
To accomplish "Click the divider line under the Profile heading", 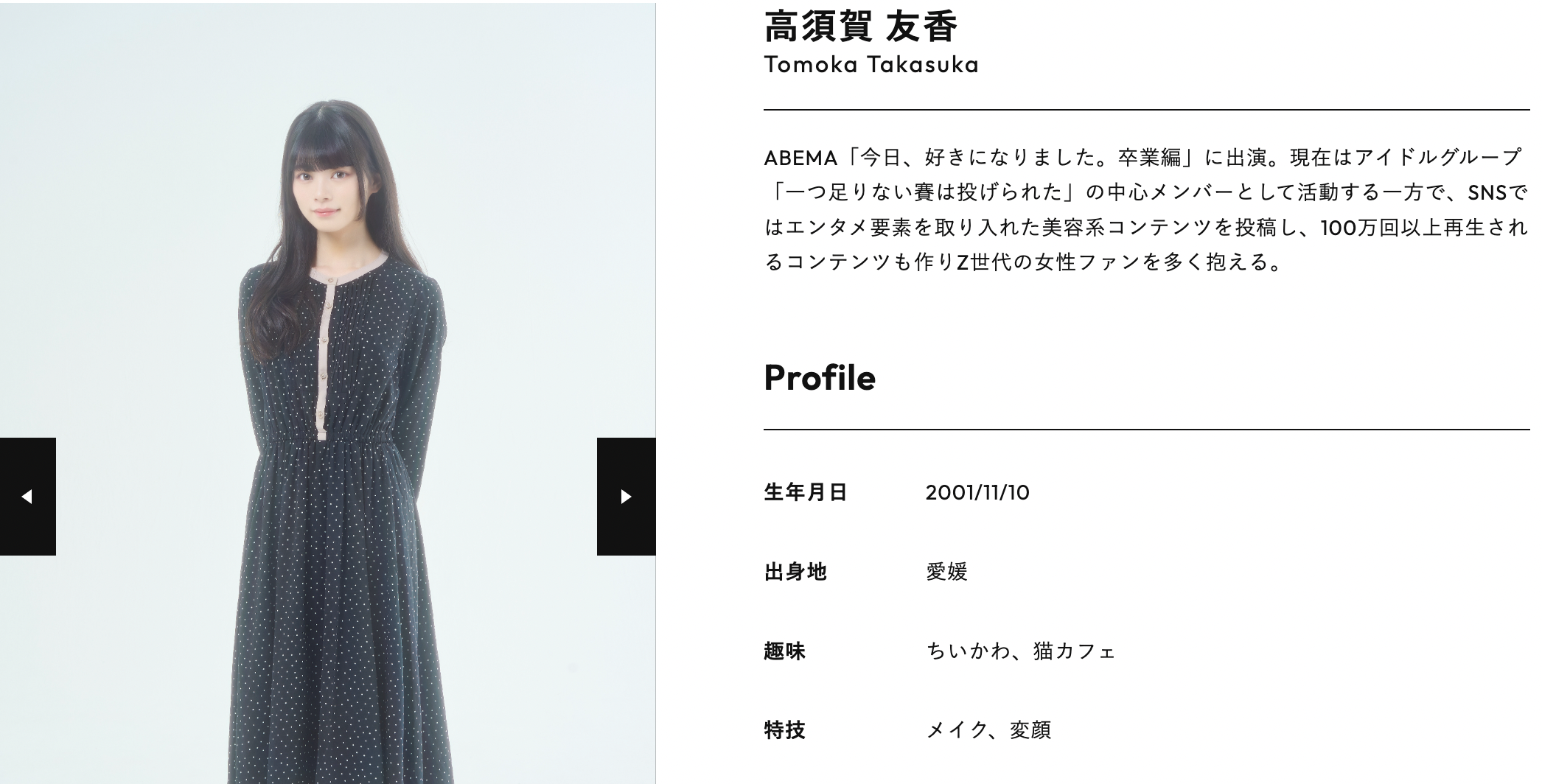I will pos(1147,429).
